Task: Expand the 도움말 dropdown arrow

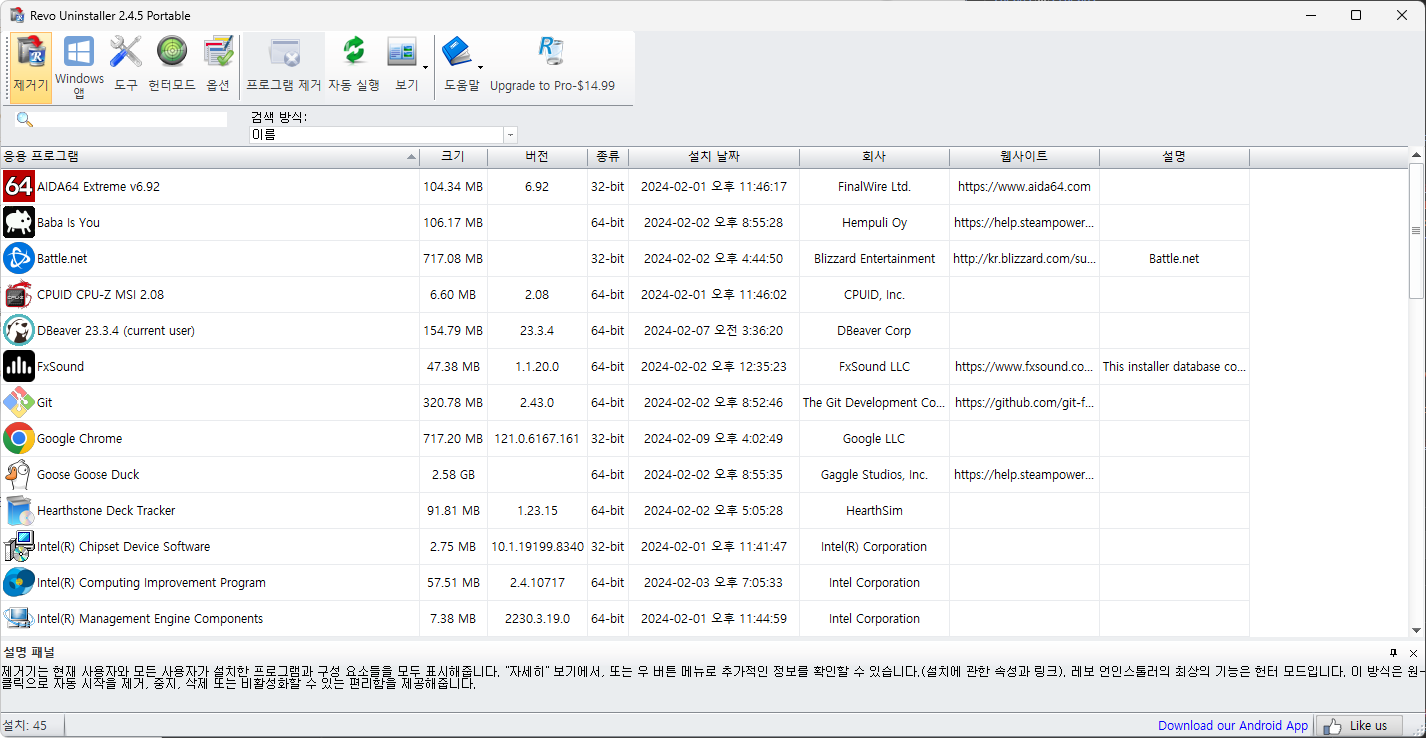Action: coord(481,68)
